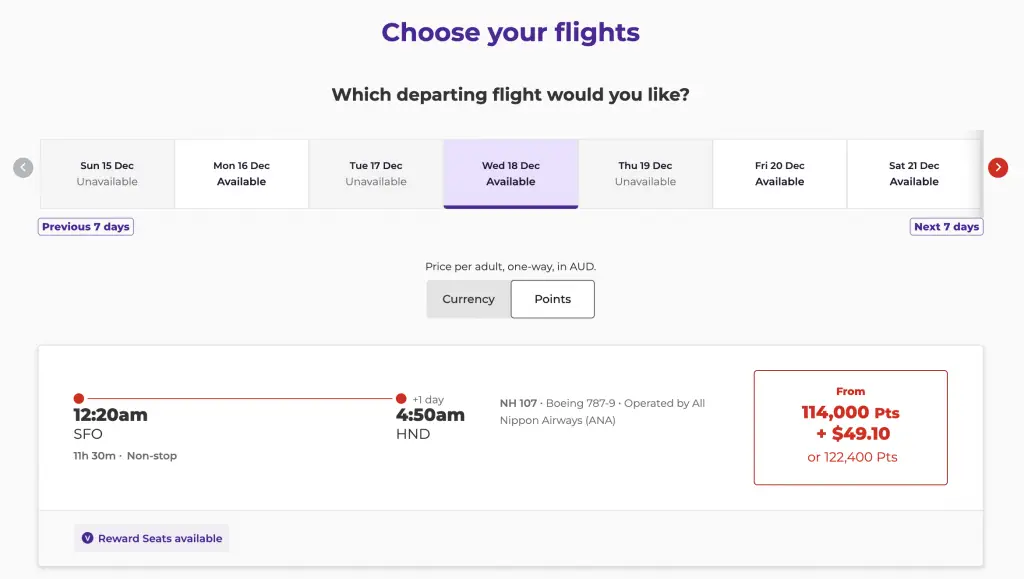Click the 11h 30m Non-stop duration
This screenshot has width=1024, height=579.
tap(125, 456)
